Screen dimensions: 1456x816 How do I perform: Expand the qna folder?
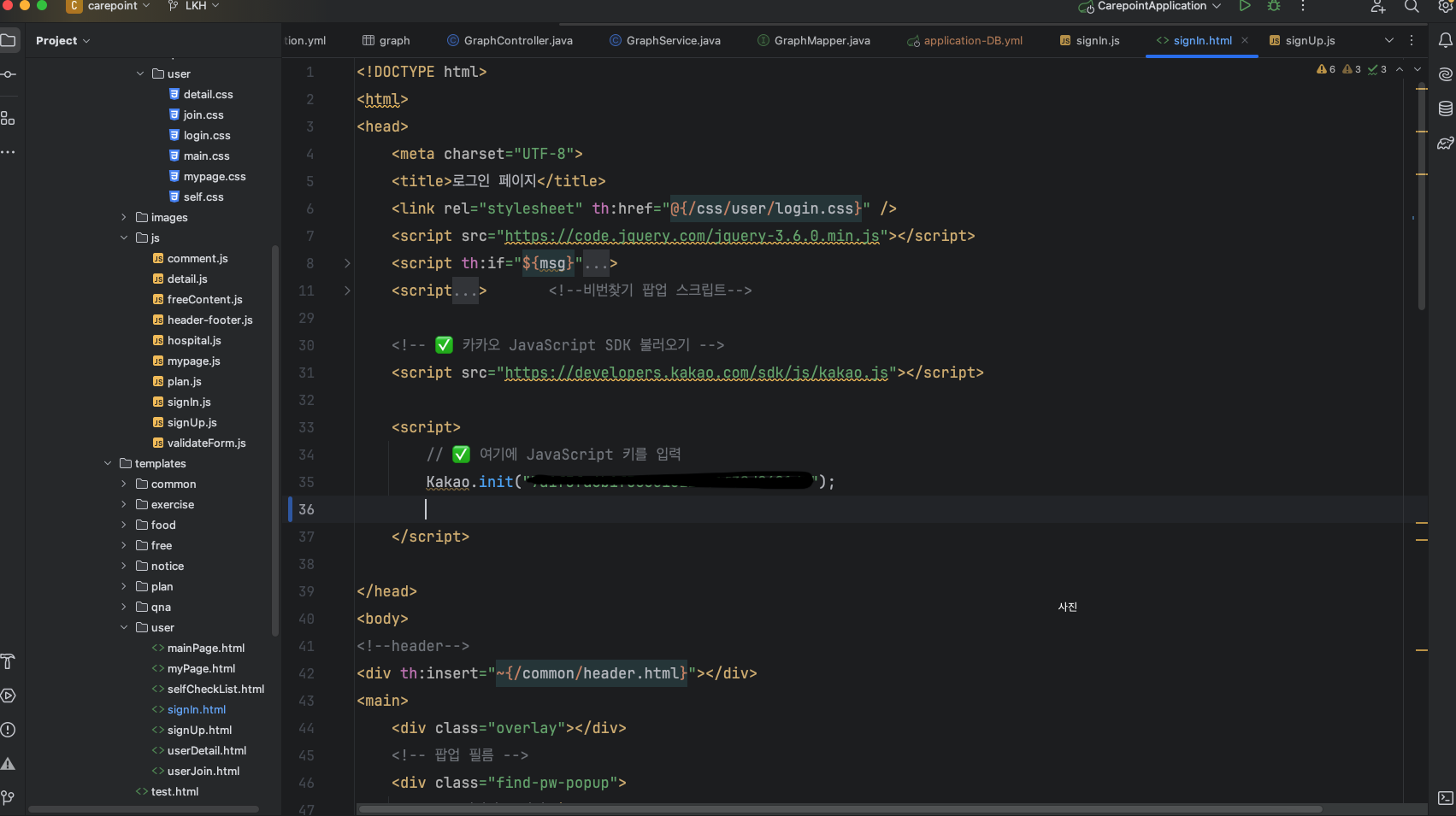pos(124,607)
